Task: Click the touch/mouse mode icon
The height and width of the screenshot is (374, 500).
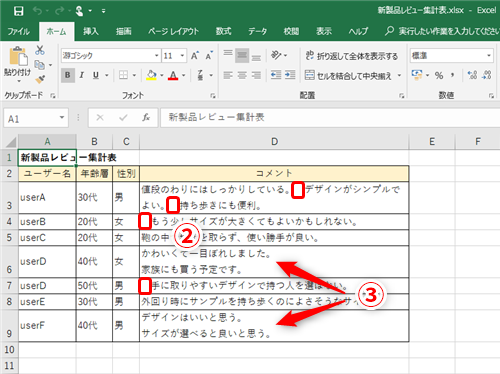Action: (79, 11)
